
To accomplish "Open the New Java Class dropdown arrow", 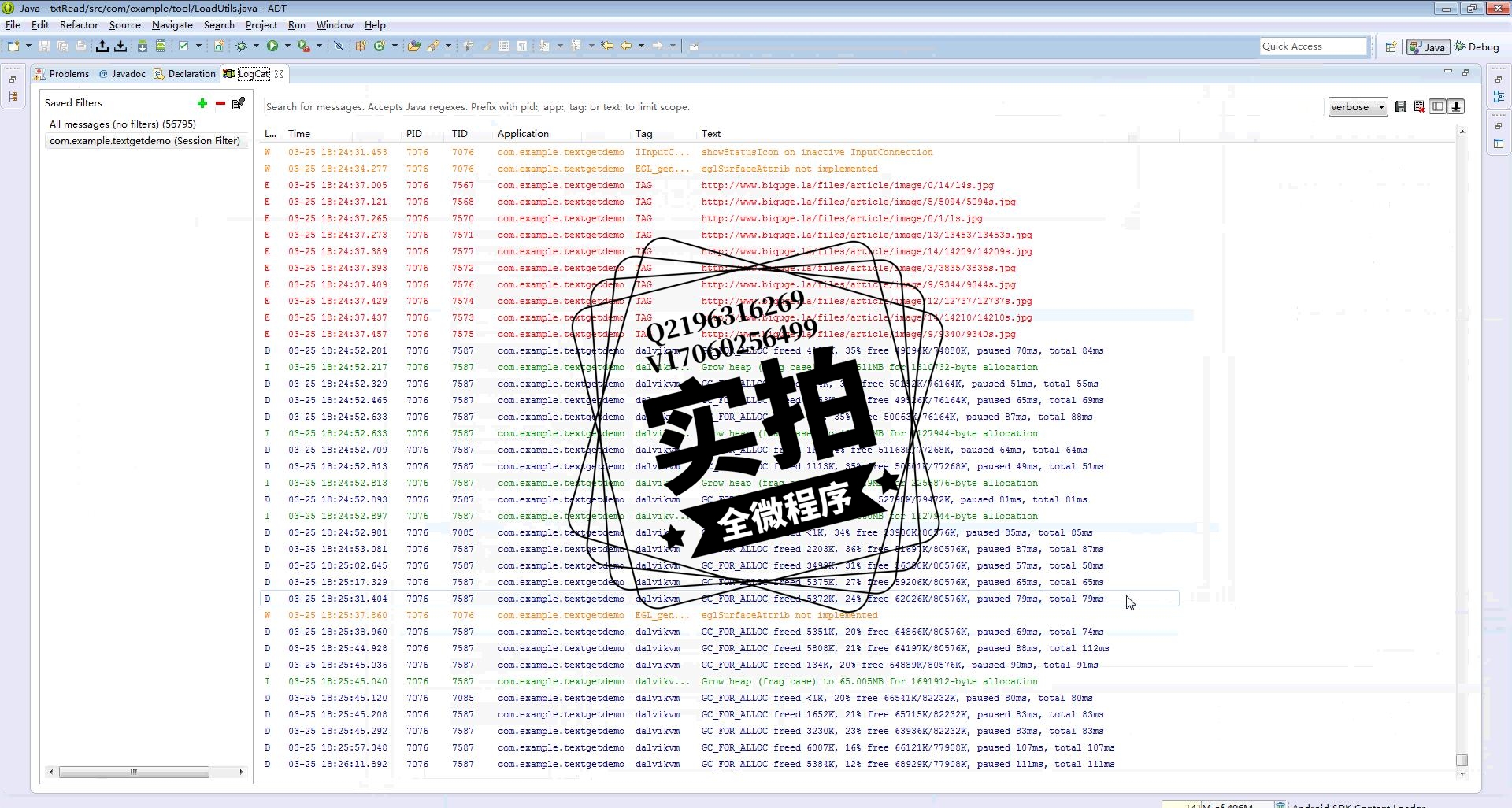I will click(395, 46).
